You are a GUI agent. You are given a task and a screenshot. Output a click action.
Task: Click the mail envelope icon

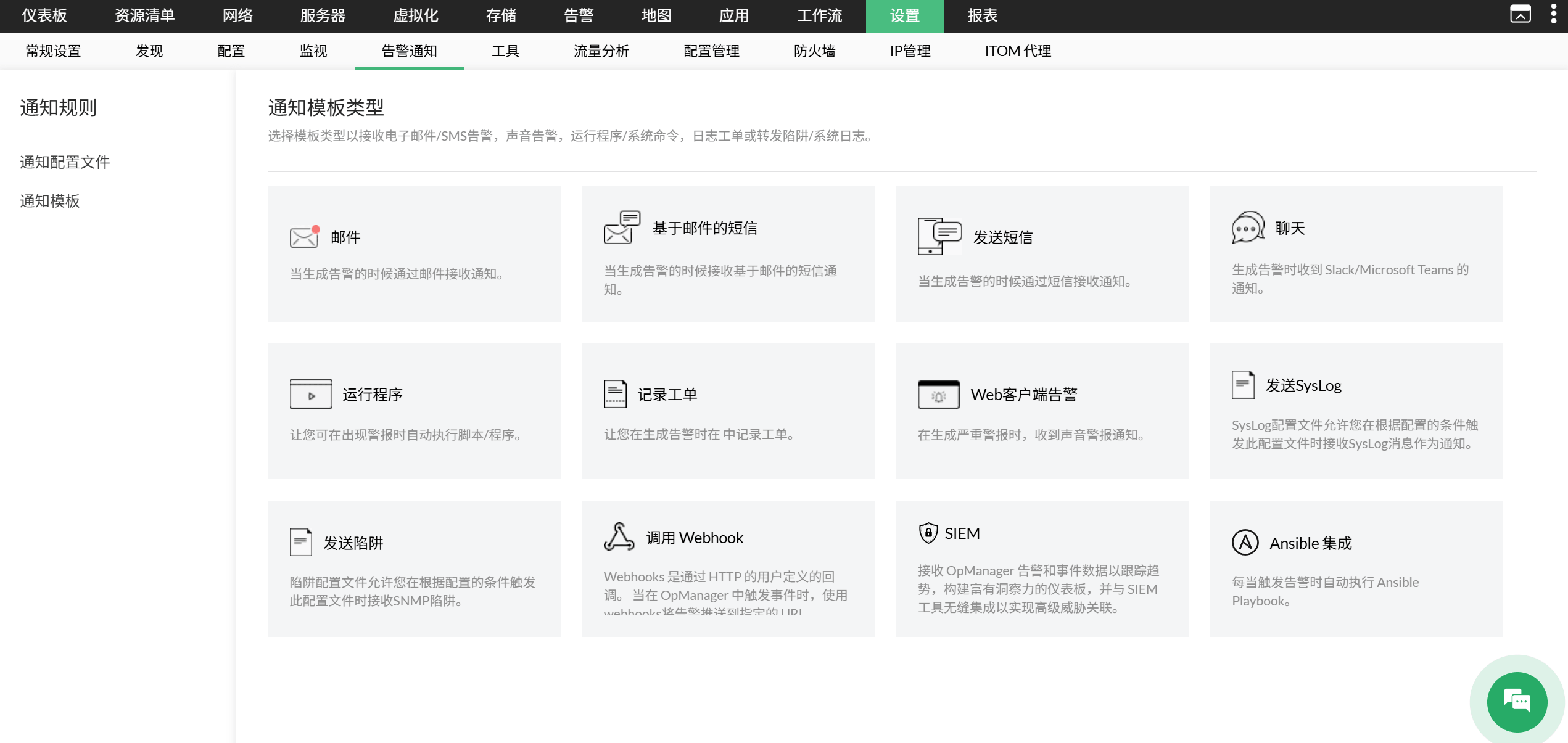tap(305, 237)
